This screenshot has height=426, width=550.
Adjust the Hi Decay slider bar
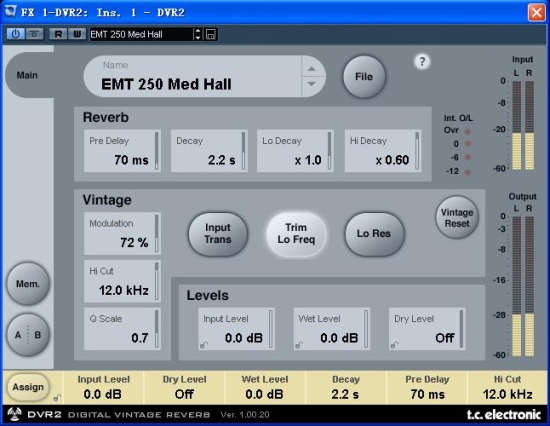pos(417,151)
